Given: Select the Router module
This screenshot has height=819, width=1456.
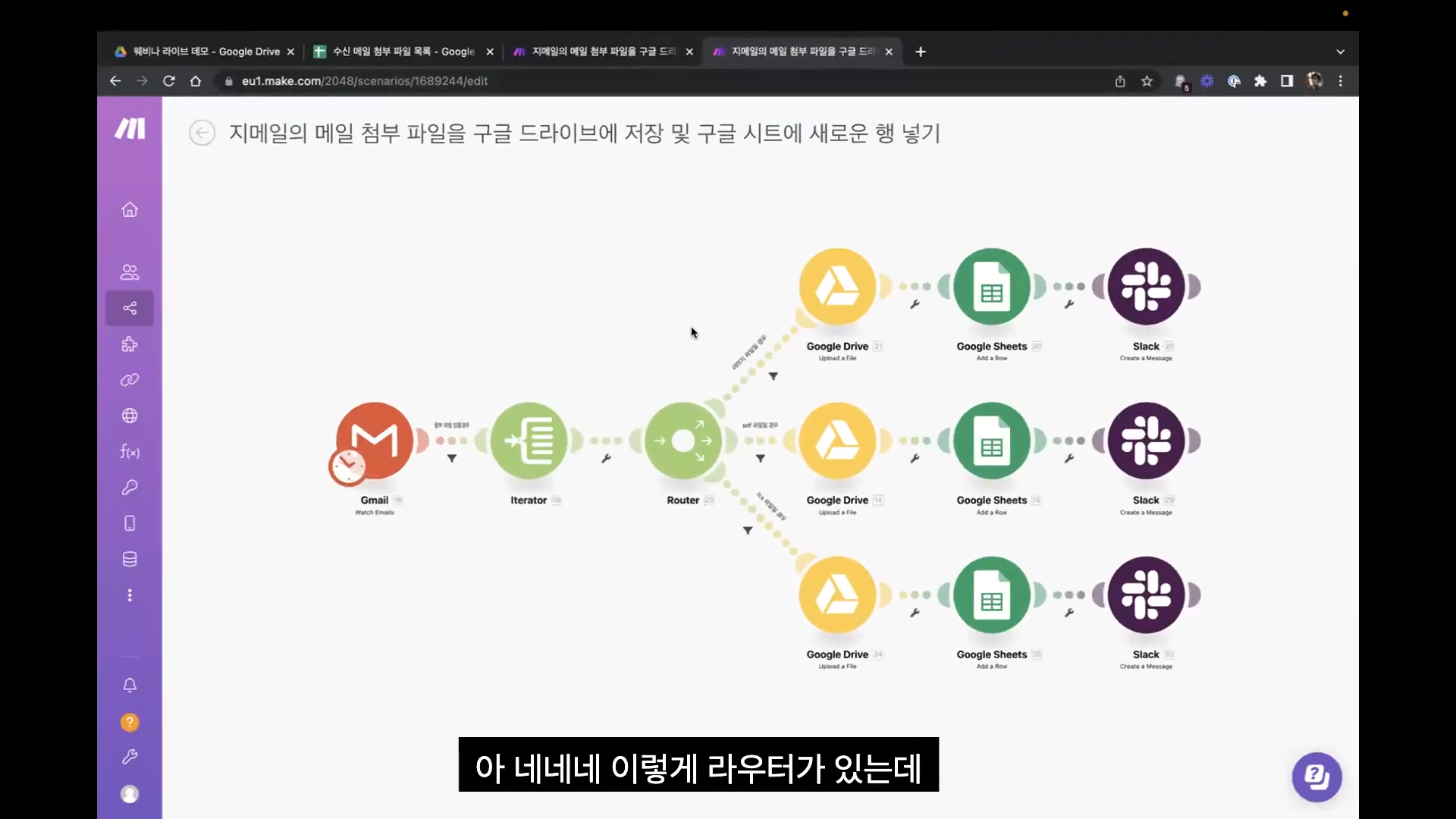Looking at the screenshot, I should click(x=682, y=441).
